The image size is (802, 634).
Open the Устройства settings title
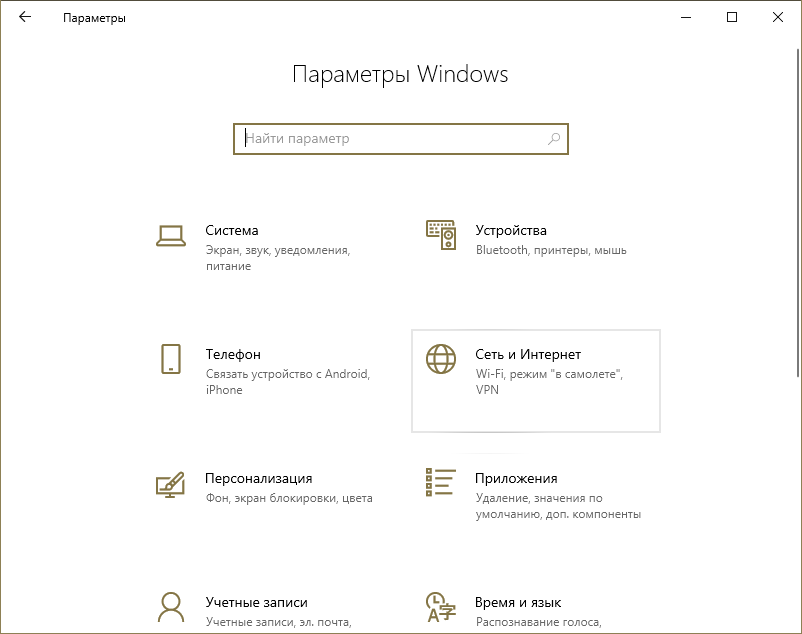[x=511, y=231]
